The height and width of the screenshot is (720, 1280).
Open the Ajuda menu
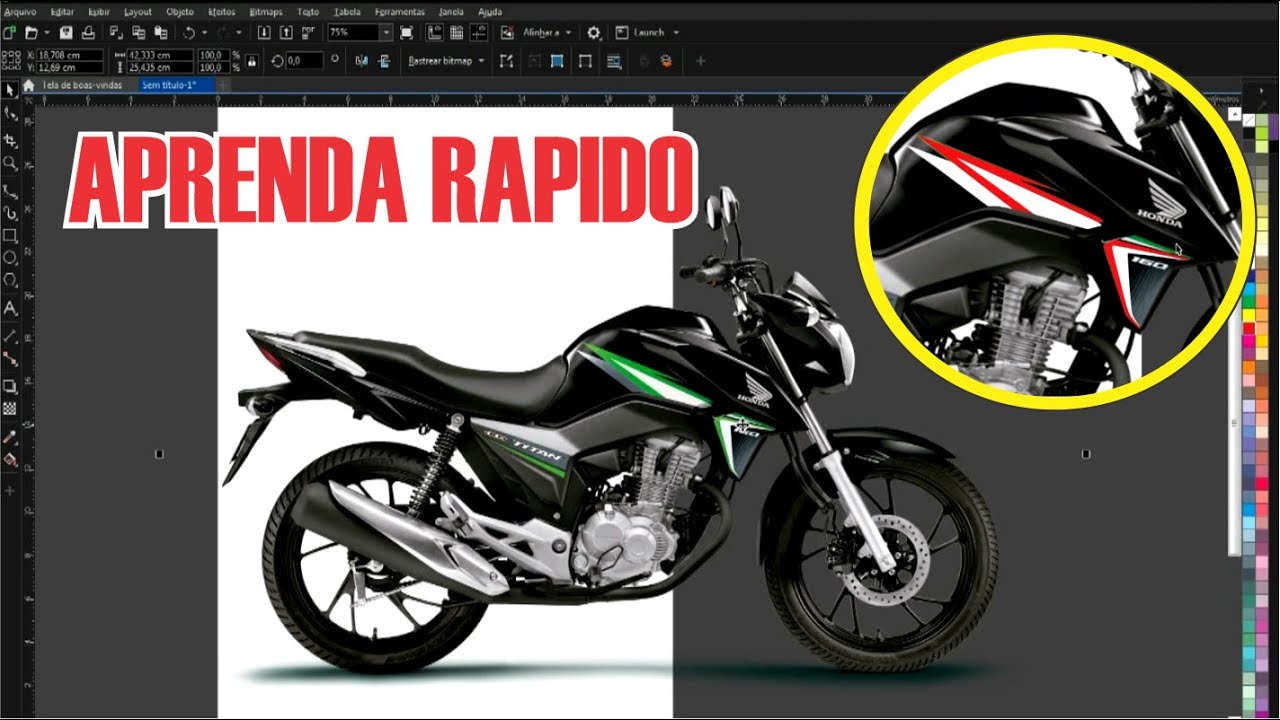[491, 12]
